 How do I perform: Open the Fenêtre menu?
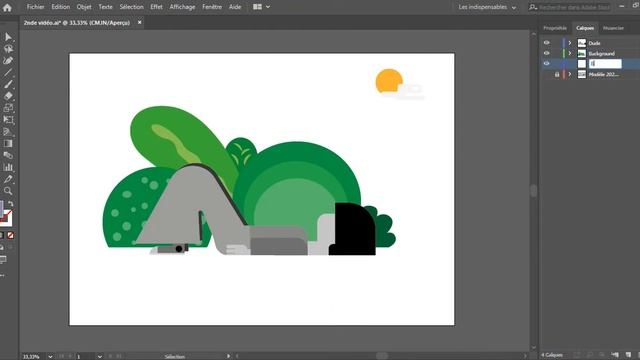[x=212, y=7]
